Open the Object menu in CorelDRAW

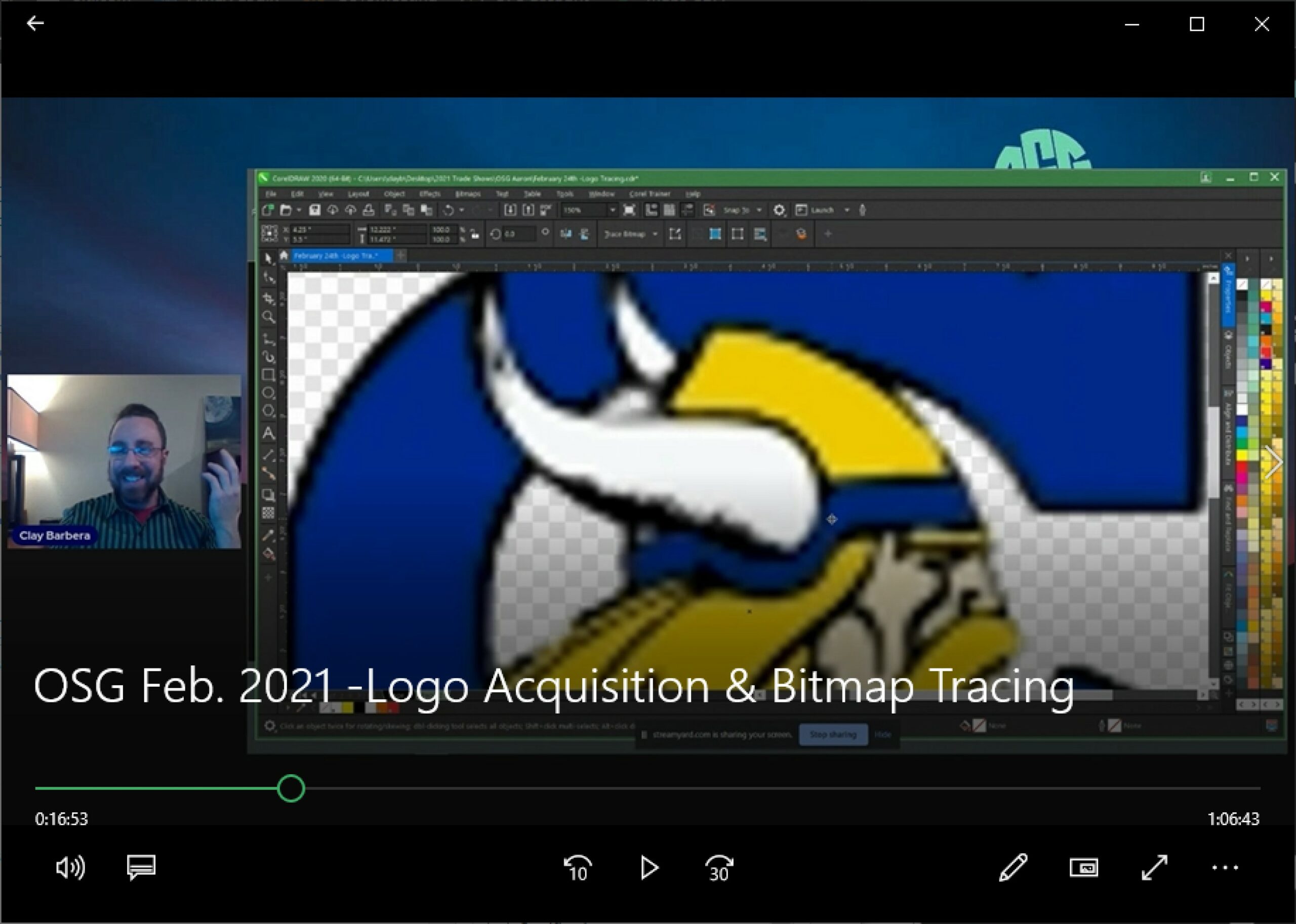click(x=394, y=194)
